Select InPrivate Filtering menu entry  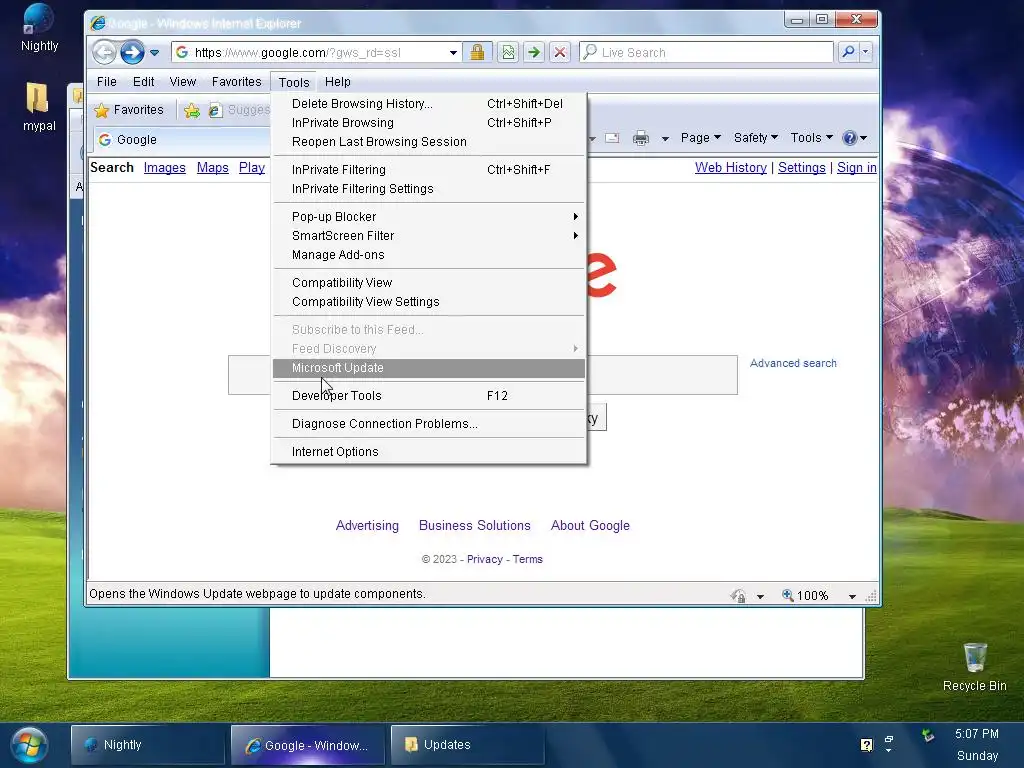(x=428, y=169)
